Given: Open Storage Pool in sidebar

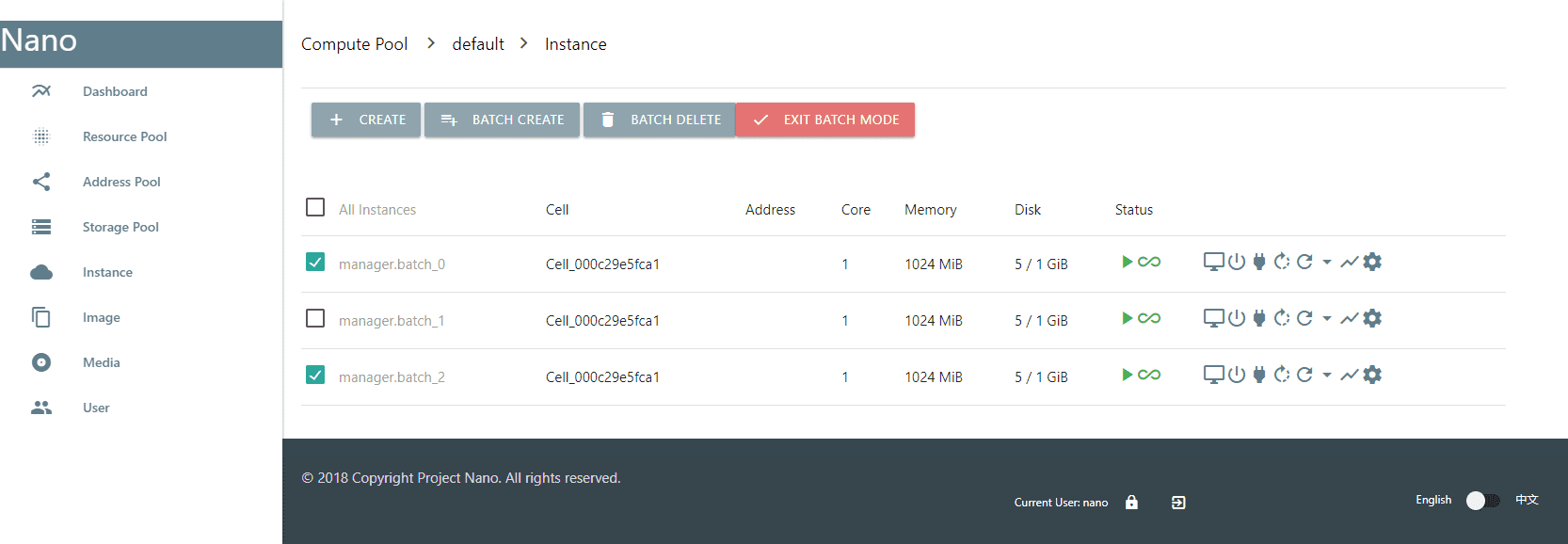Looking at the screenshot, I should click(120, 227).
